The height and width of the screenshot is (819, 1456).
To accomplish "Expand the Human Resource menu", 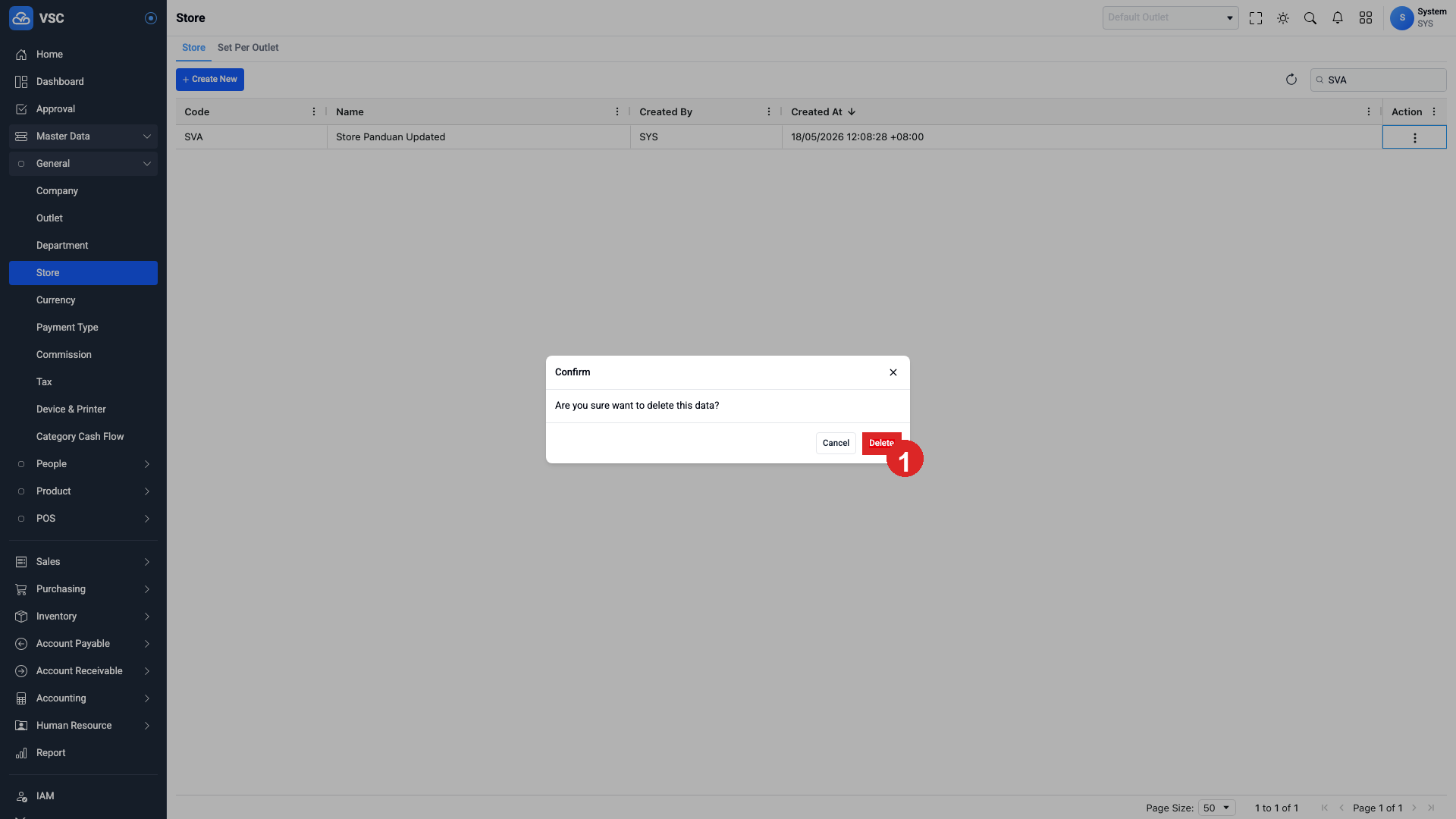I will (x=83, y=726).
